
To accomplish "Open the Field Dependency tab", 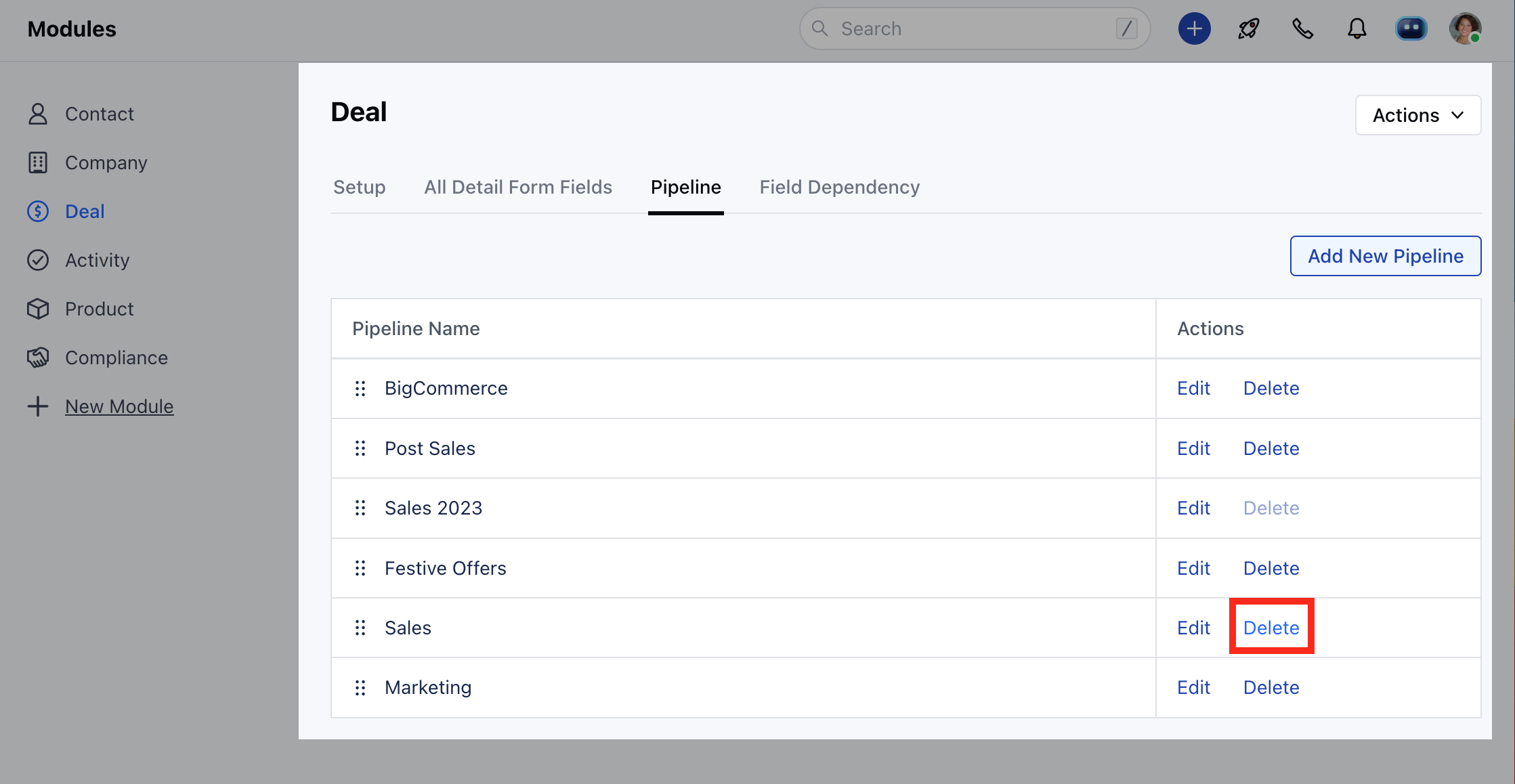I will [x=839, y=187].
